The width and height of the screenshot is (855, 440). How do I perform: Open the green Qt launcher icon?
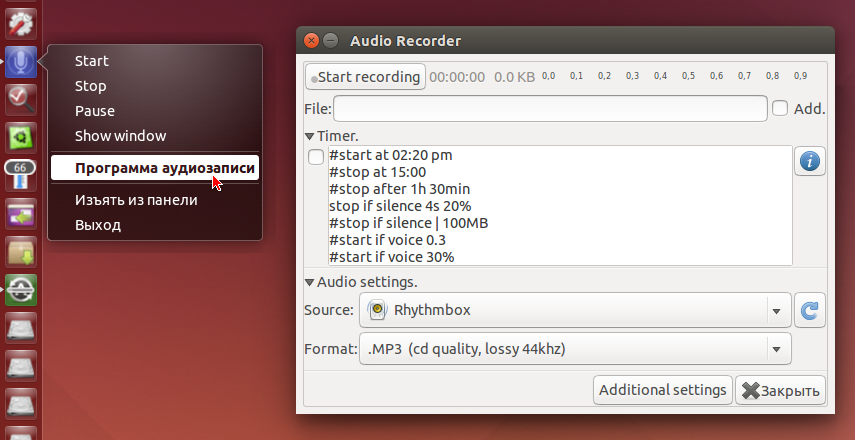pyautogui.click(x=21, y=137)
